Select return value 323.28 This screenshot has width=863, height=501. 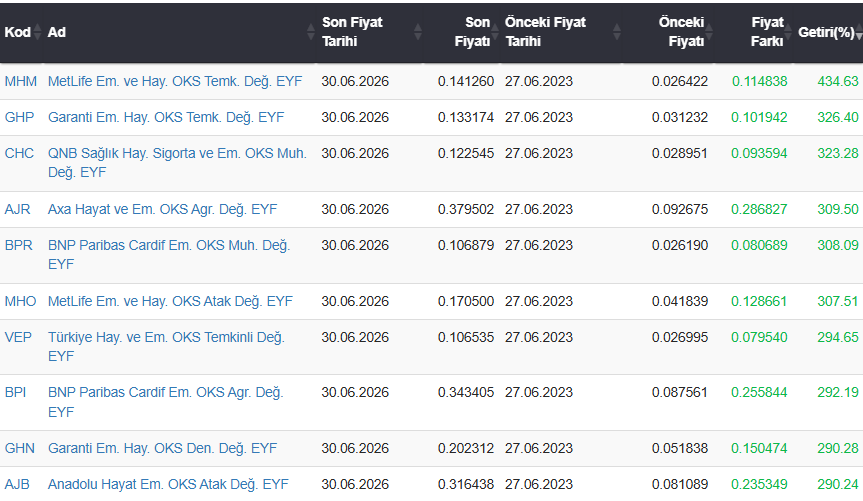point(838,153)
